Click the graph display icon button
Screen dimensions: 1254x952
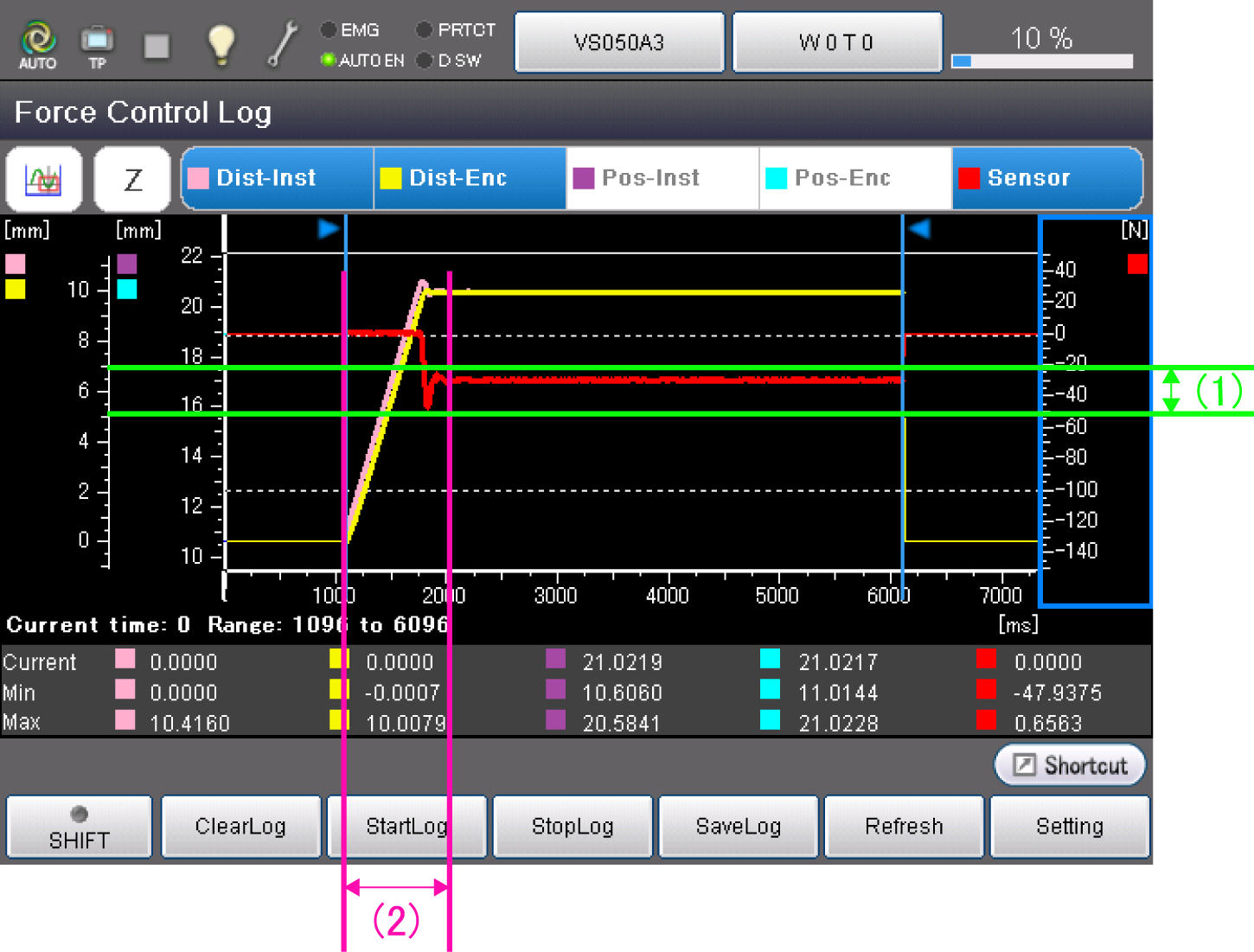click(x=44, y=179)
